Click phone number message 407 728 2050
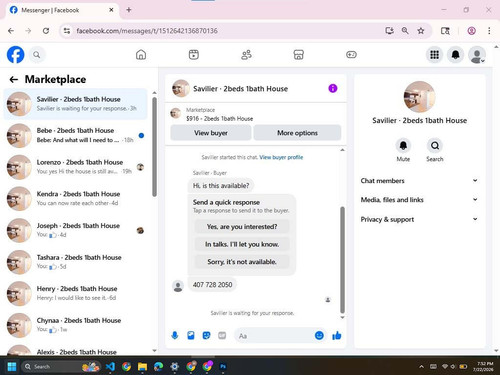This screenshot has width=500, height=375. [212, 285]
